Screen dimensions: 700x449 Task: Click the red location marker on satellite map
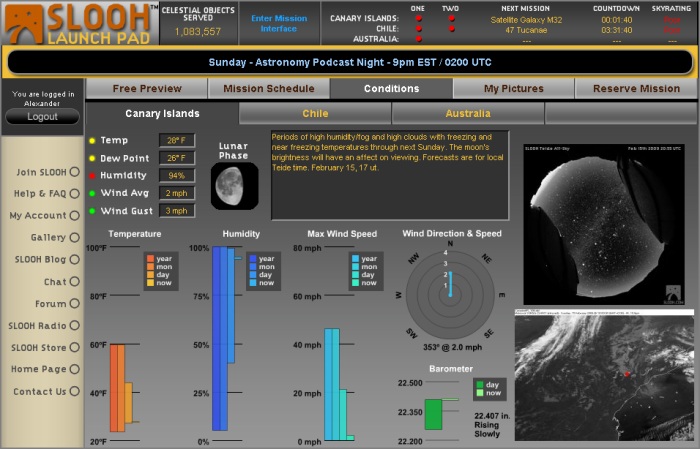[627, 374]
